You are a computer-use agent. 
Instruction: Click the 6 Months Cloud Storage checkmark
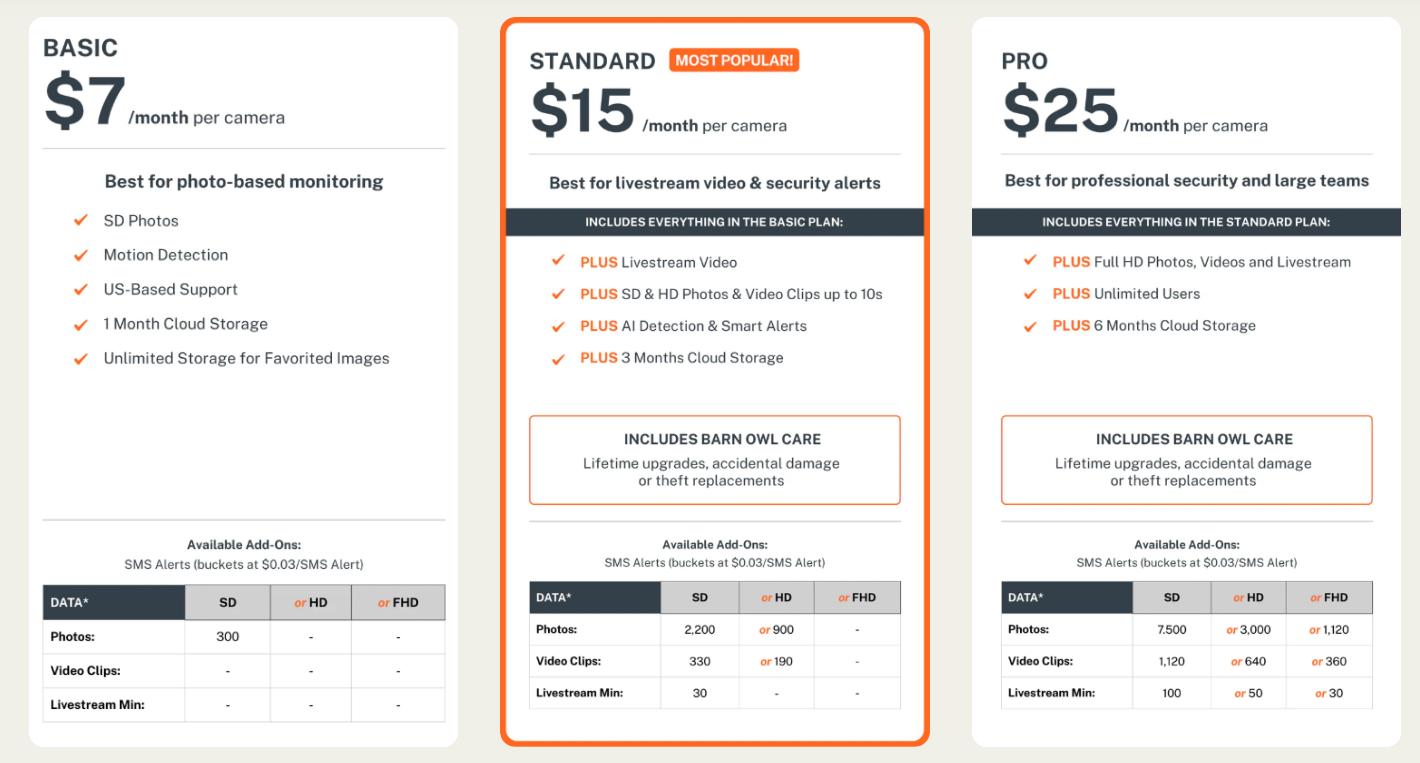[x=1030, y=325]
